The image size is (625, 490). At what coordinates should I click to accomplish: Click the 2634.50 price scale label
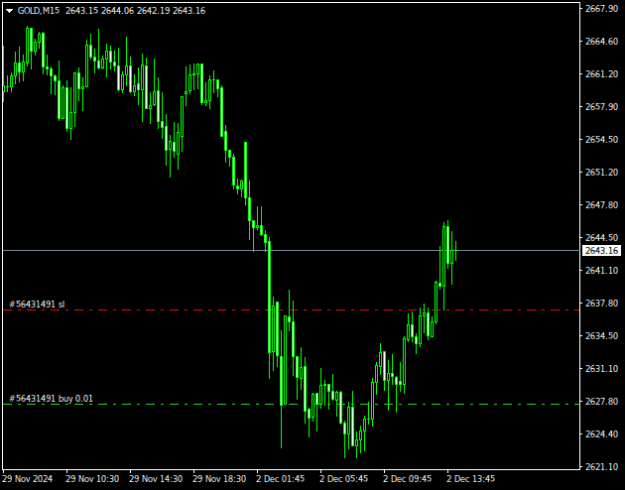pyautogui.click(x=601, y=336)
